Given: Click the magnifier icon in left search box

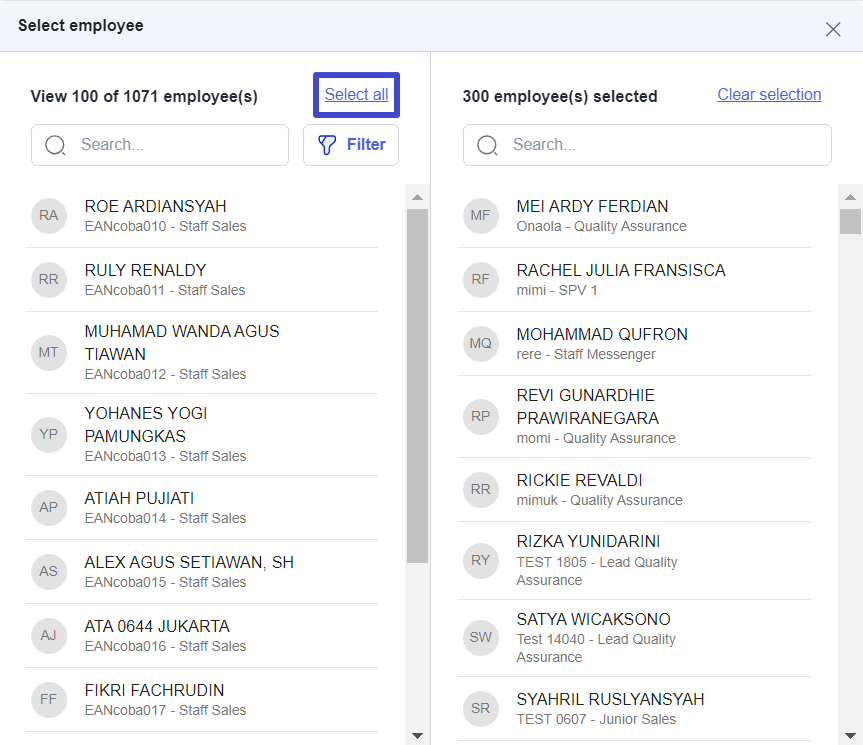Looking at the screenshot, I should [56, 145].
